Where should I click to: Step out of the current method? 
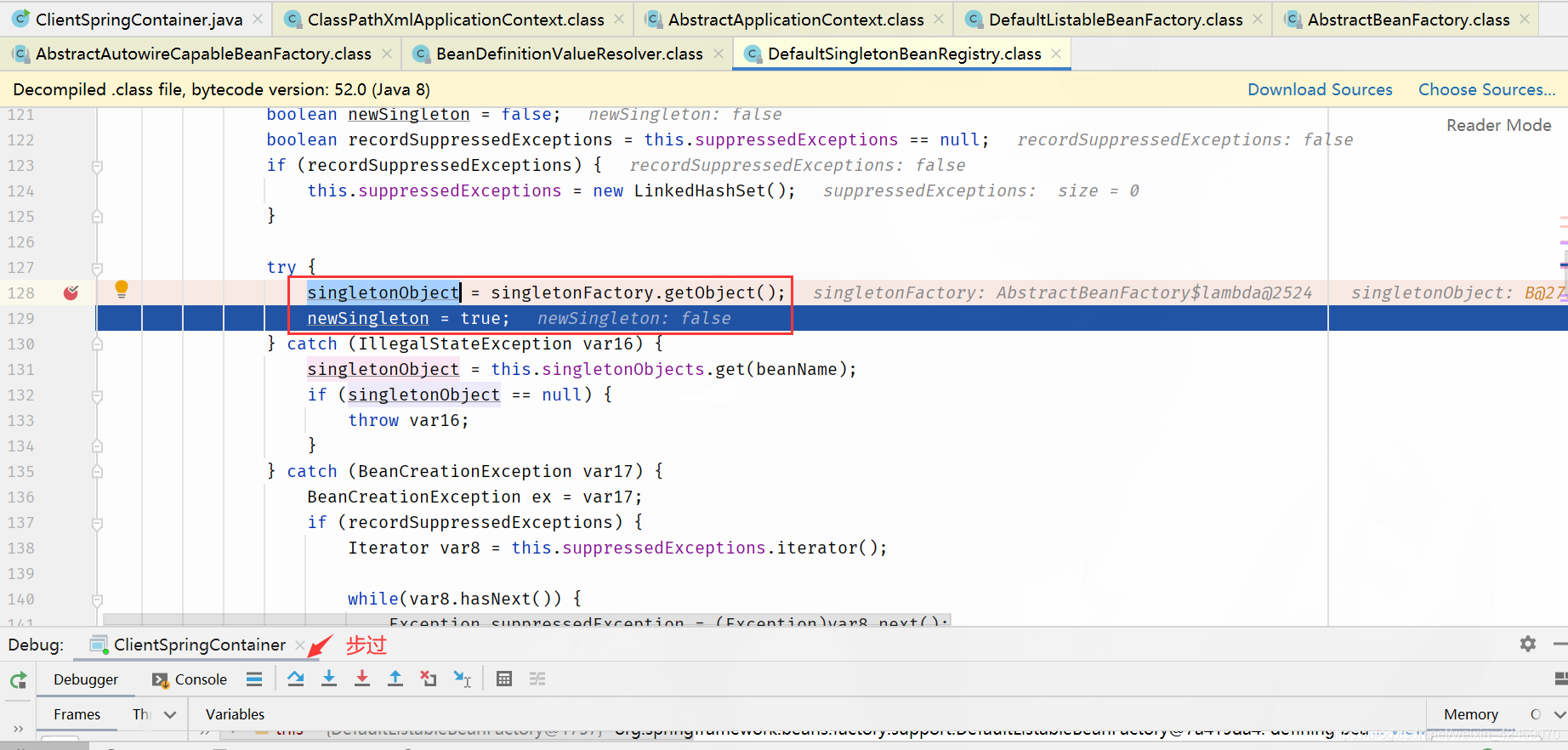click(395, 679)
